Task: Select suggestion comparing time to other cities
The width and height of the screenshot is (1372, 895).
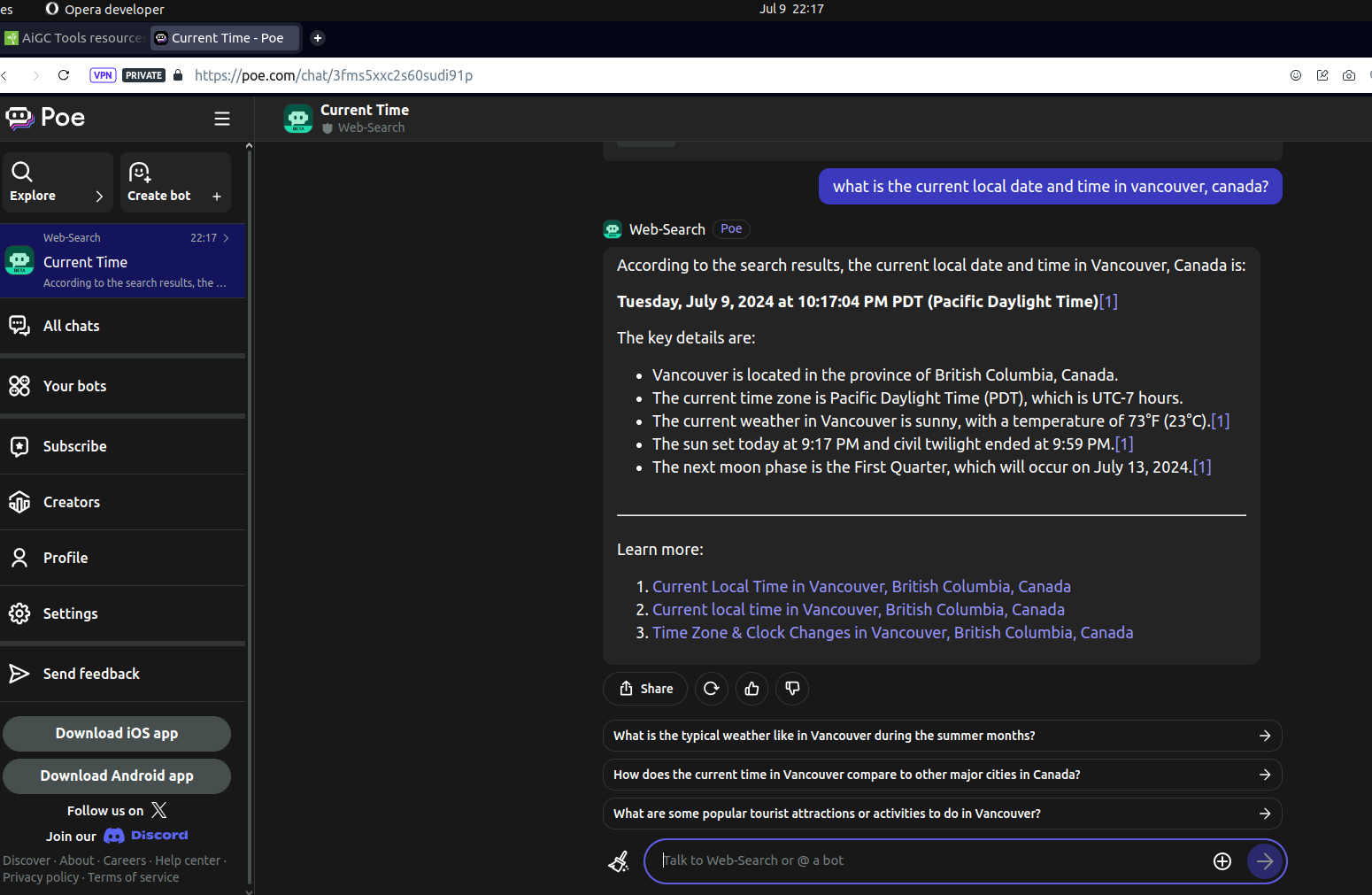Action: (x=943, y=775)
